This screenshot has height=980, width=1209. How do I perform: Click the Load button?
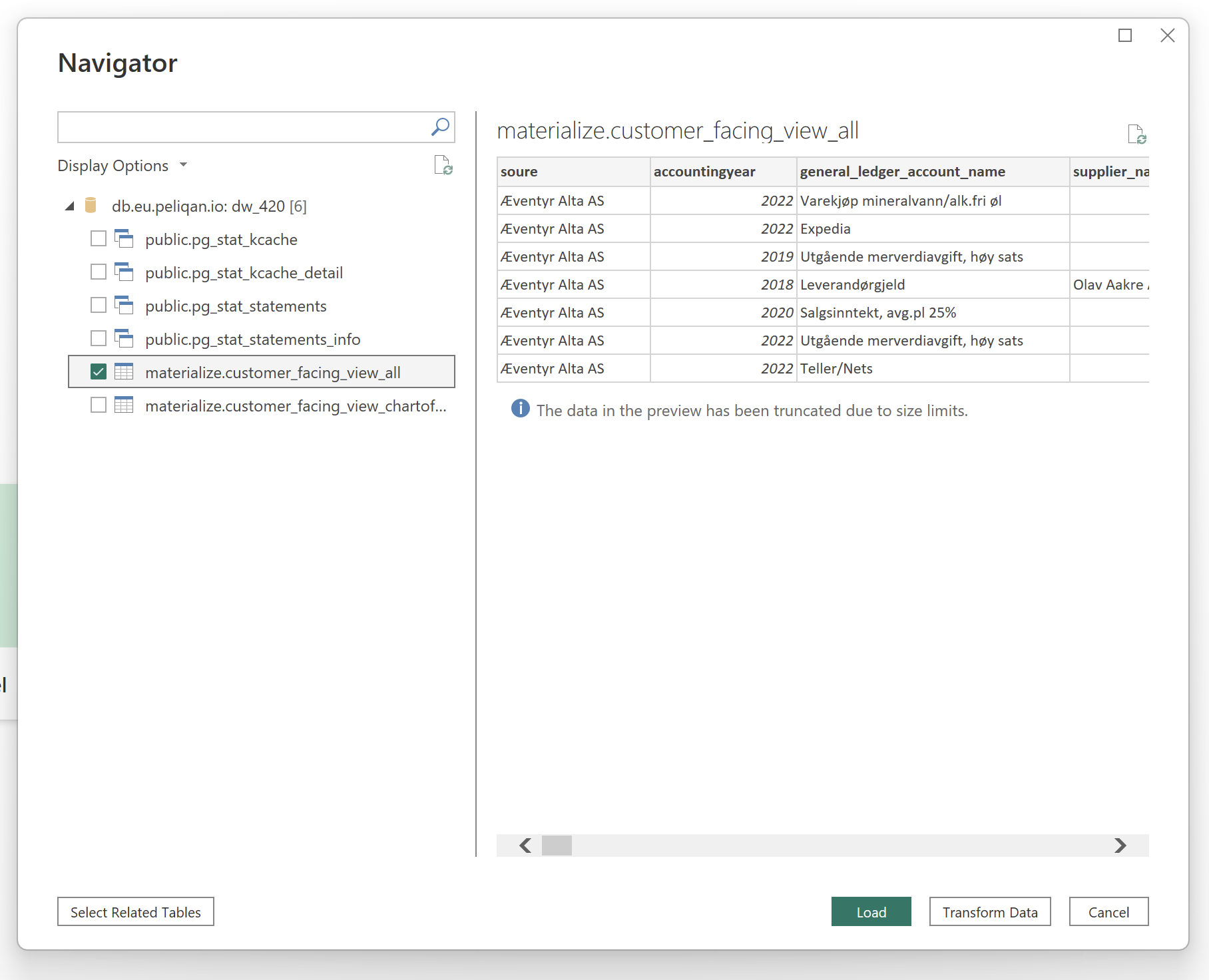pyautogui.click(x=871, y=911)
